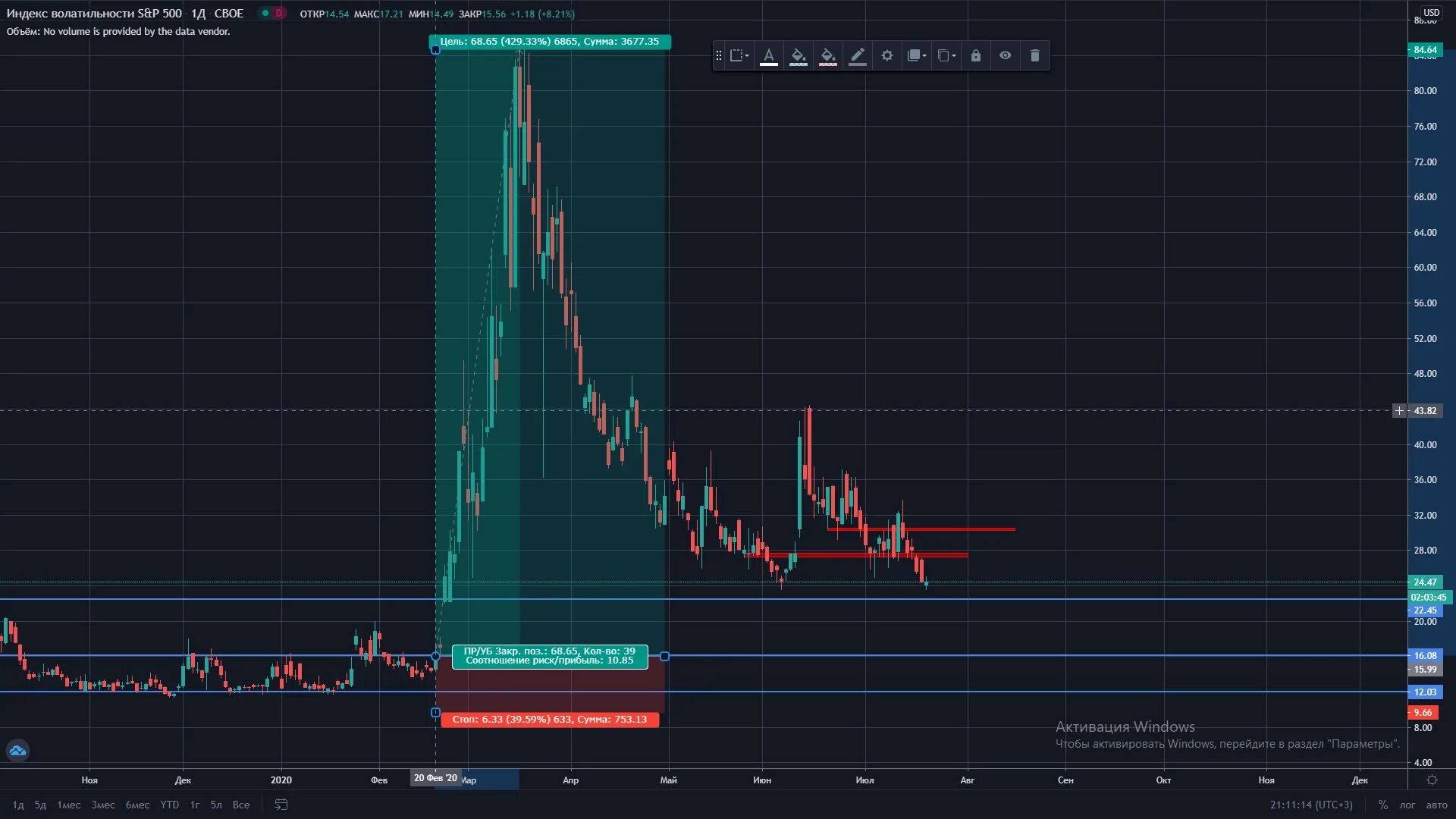Select 6мес time range
1456x819 pixels.
coord(137,805)
